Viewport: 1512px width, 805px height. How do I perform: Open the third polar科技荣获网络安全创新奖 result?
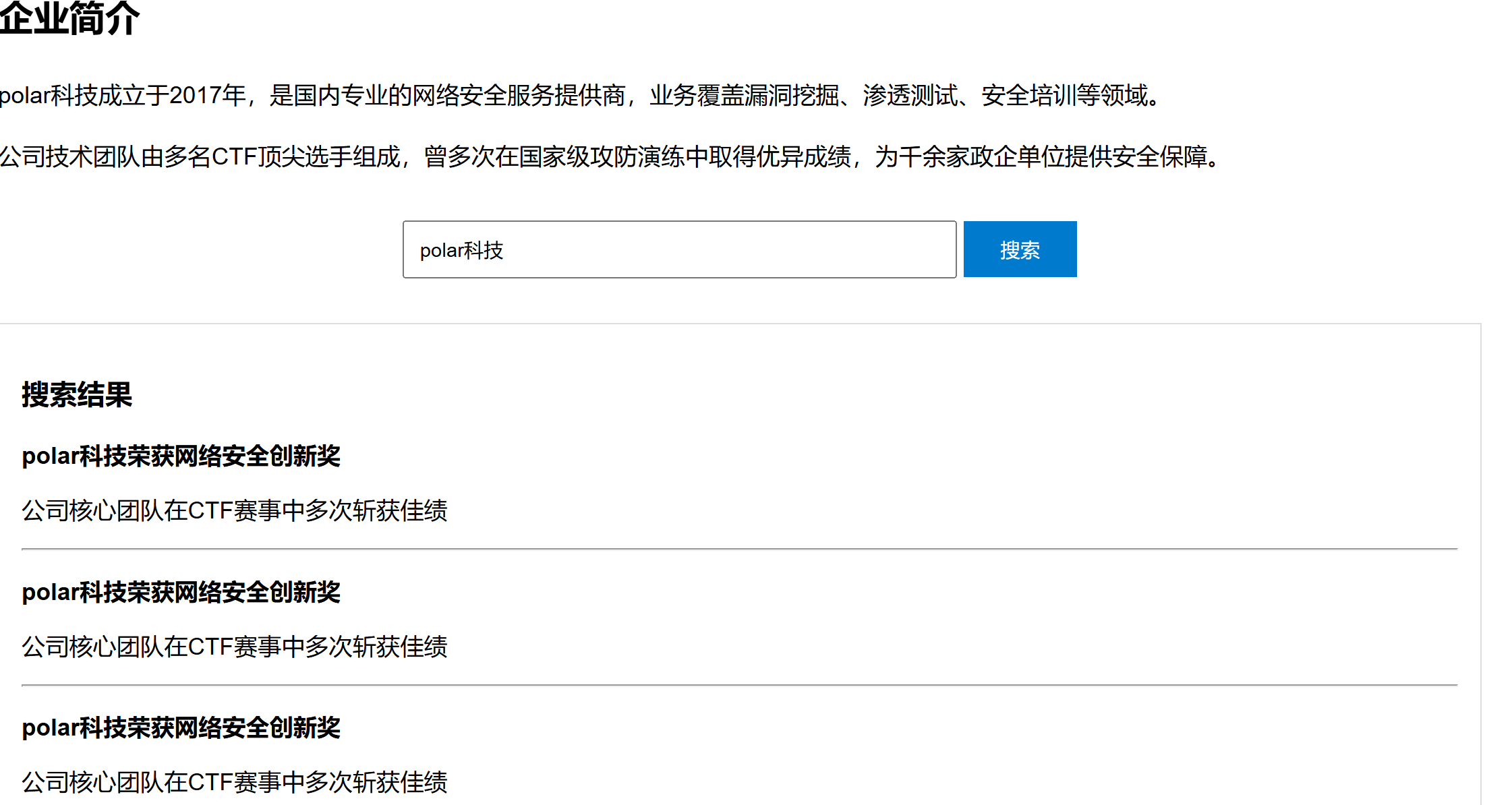coord(181,728)
